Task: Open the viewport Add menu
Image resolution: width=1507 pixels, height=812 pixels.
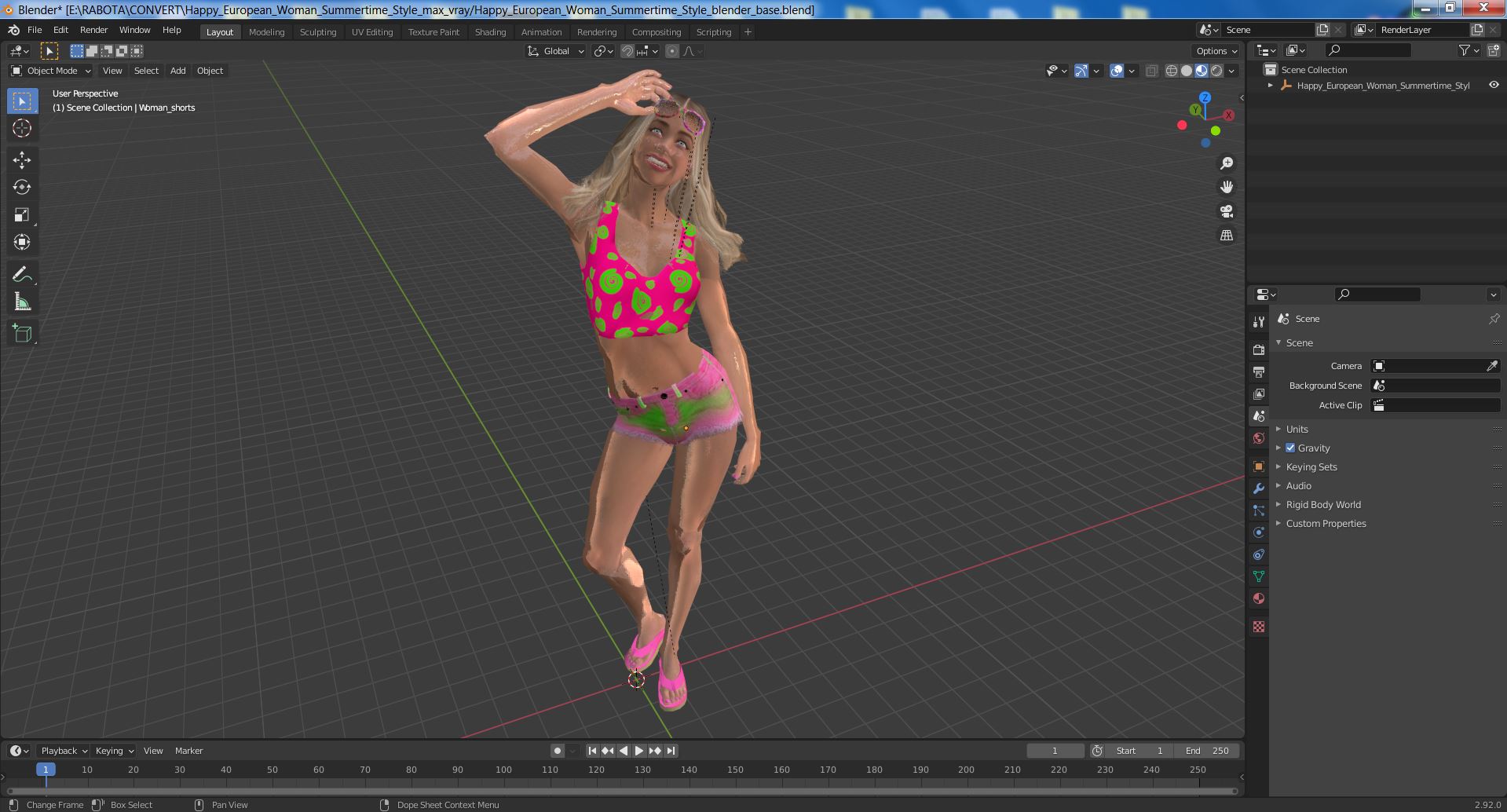Action: coord(178,71)
